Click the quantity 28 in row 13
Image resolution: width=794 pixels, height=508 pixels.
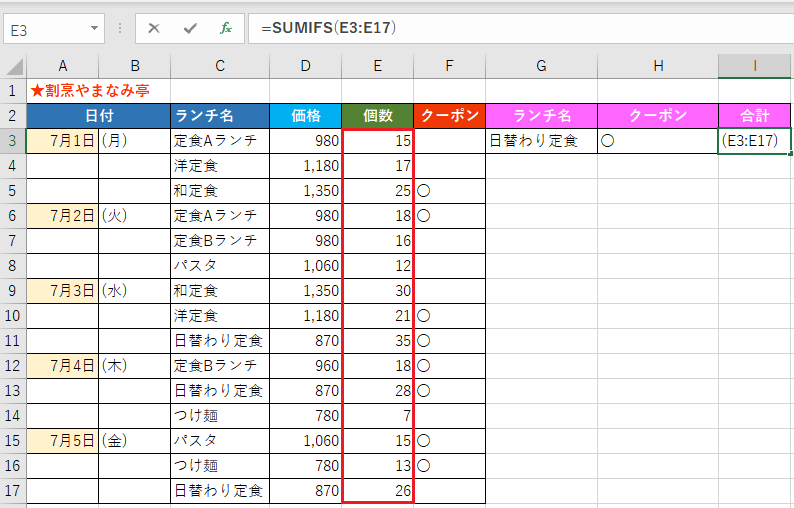[x=378, y=390]
